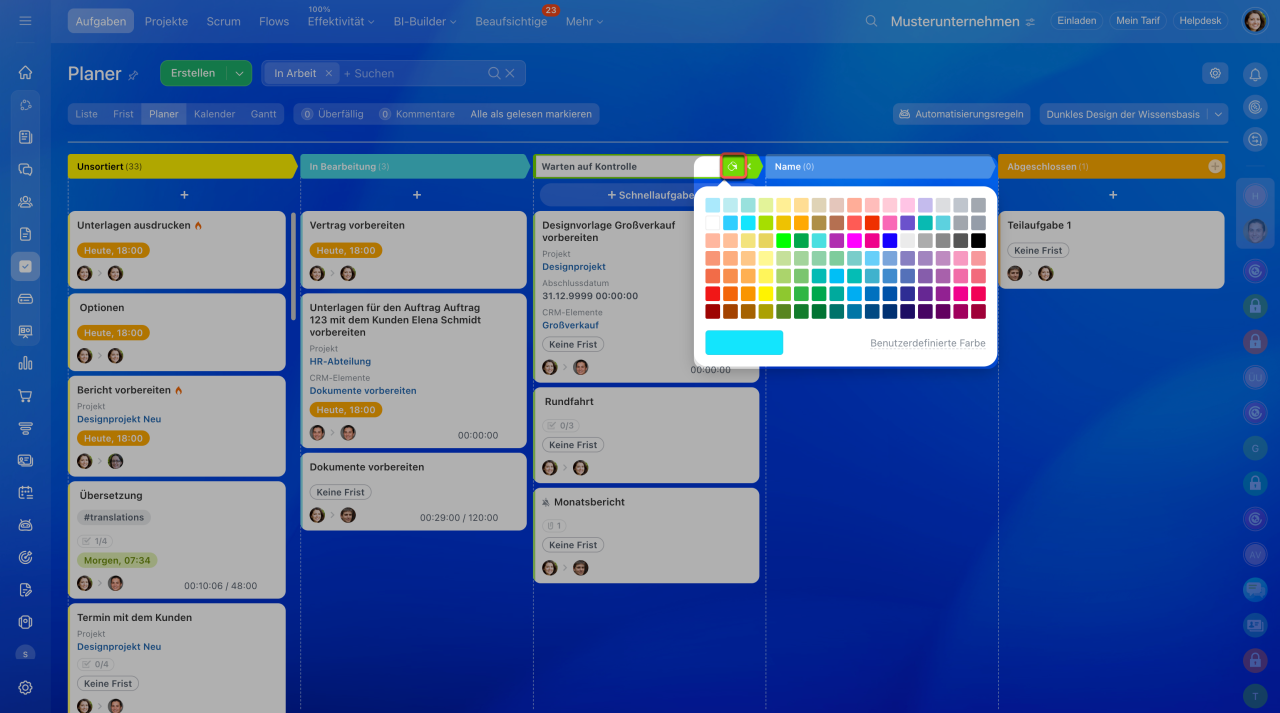Open sidebar settings gear at bottom
The width and height of the screenshot is (1280, 713).
click(25, 687)
